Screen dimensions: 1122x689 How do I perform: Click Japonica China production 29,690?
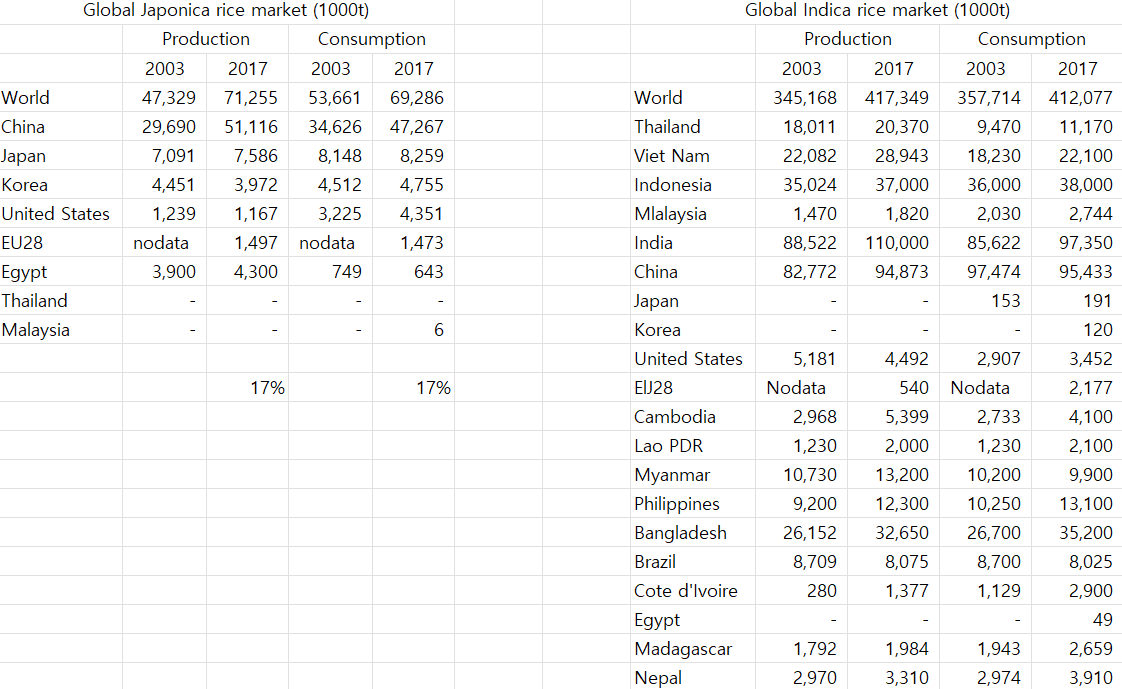coord(169,127)
